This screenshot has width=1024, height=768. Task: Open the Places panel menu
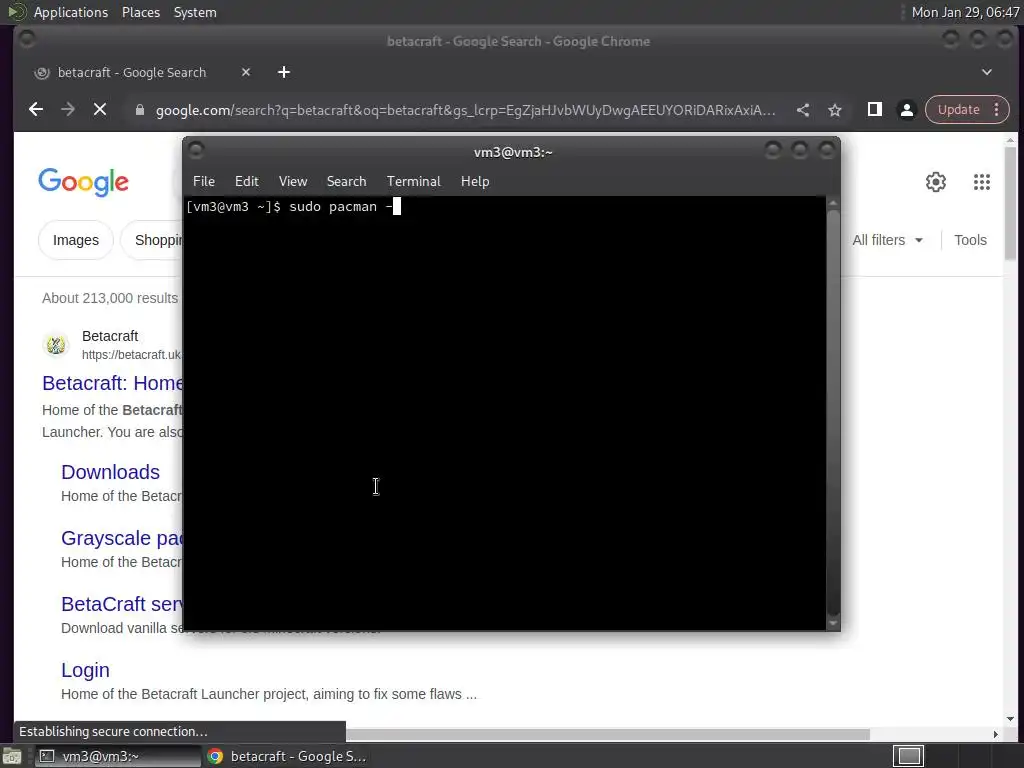point(140,12)
